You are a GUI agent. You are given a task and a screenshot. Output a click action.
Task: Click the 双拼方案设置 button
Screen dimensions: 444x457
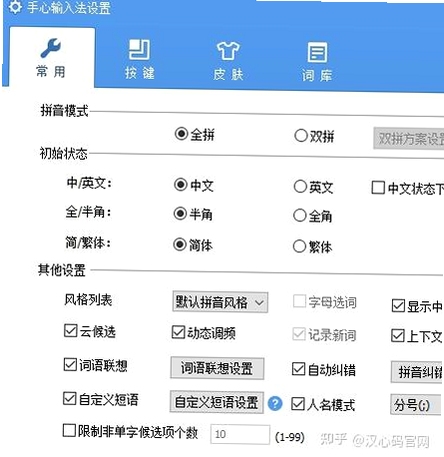point(409,138)
